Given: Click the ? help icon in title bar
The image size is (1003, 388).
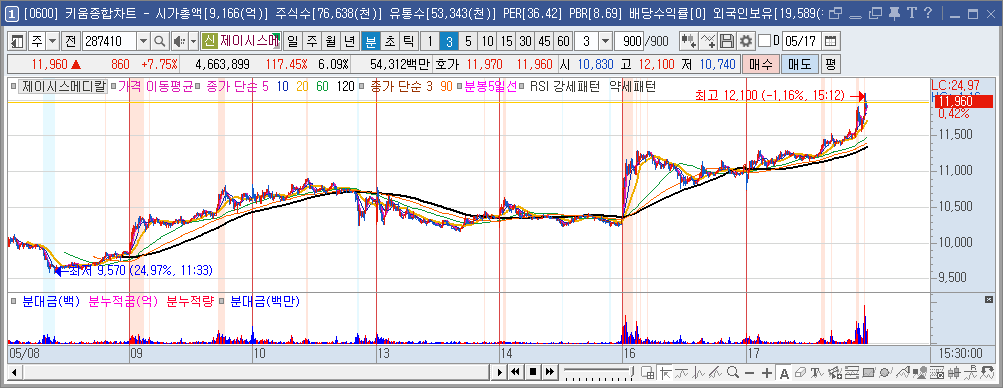Looking at the screenshot, I should (x=928, y=13).
